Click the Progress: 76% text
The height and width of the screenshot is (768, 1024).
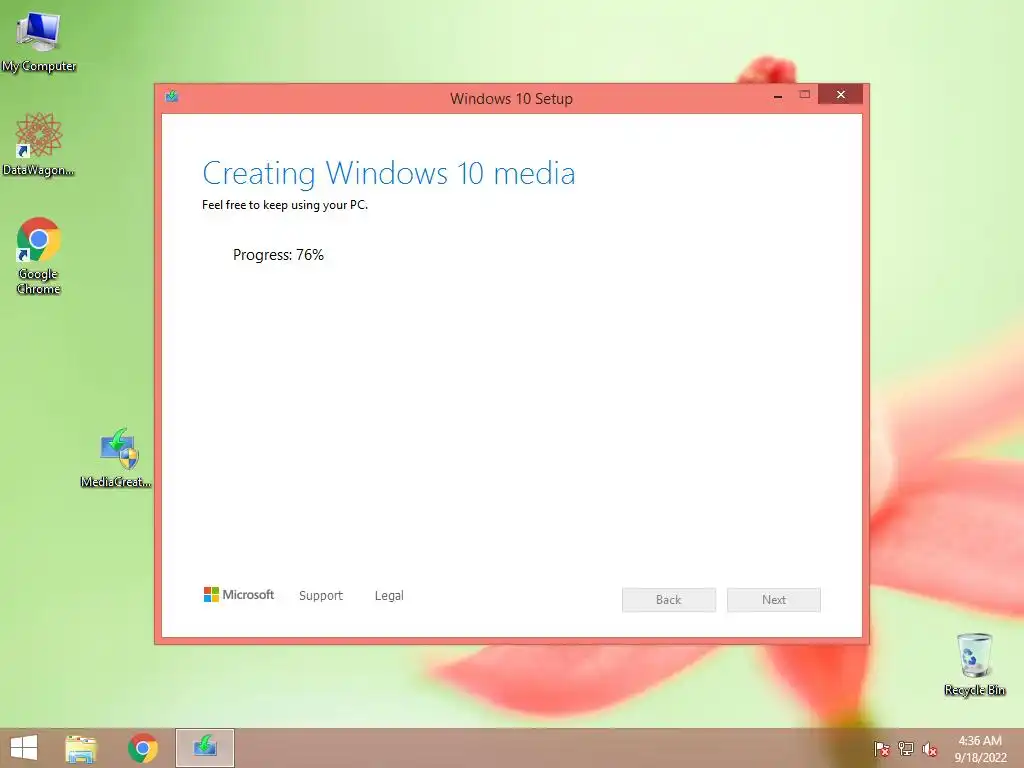[278, 255]
